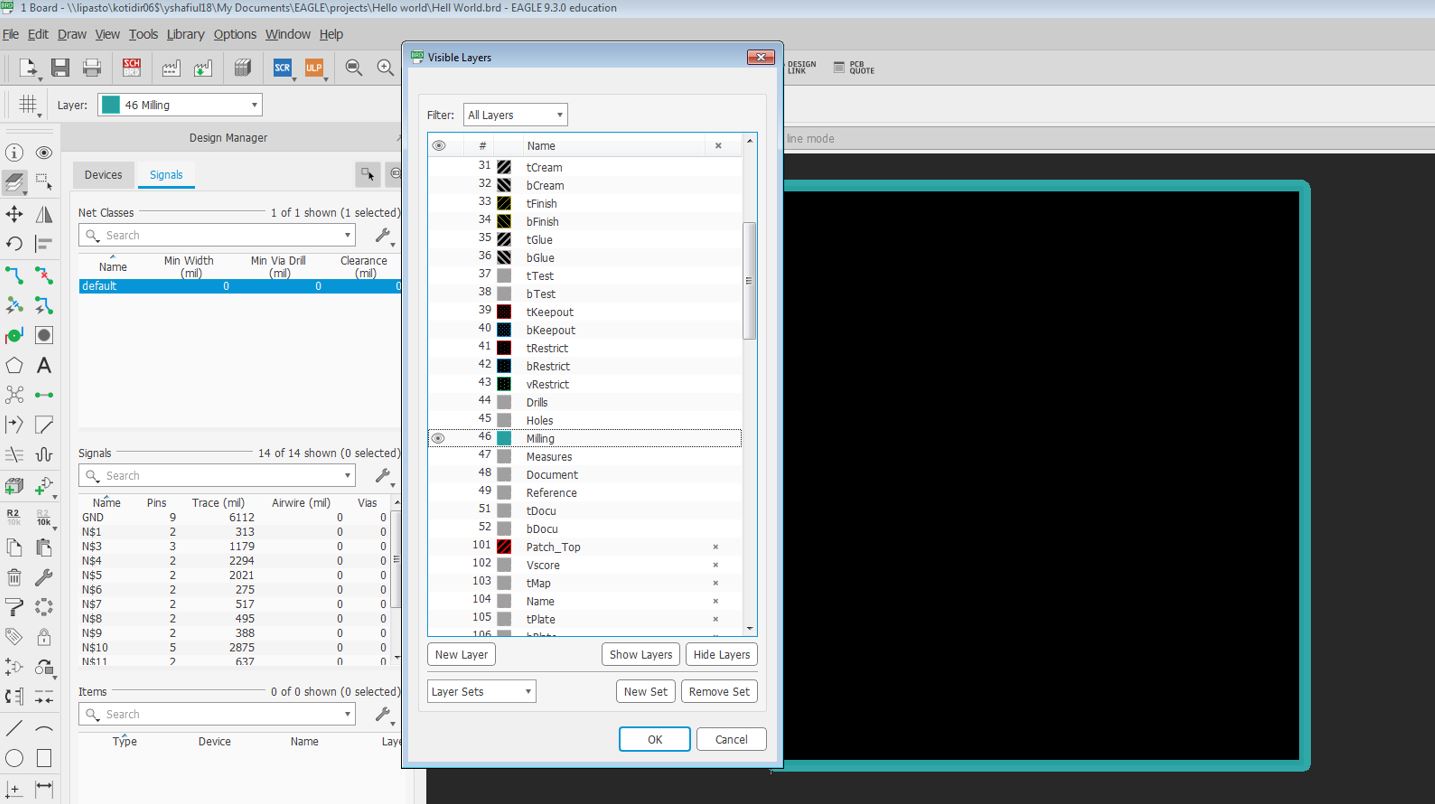
Task: Run a script with the SCR icon
Action: click(282, 68)
